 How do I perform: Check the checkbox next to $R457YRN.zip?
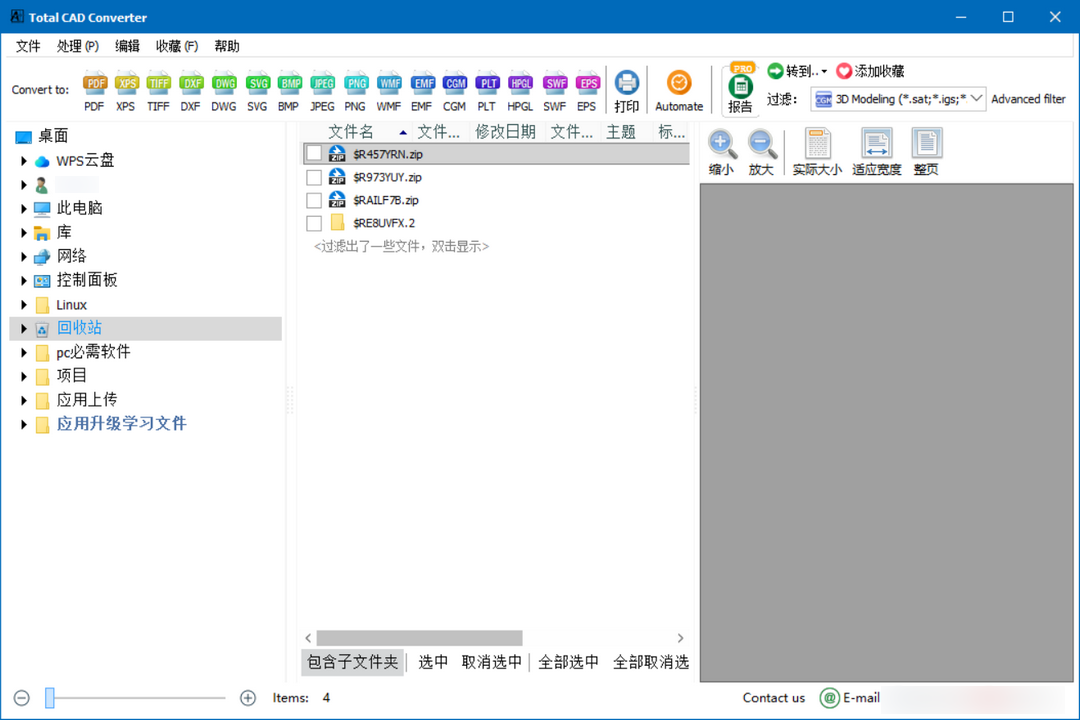tap(313, 152)
